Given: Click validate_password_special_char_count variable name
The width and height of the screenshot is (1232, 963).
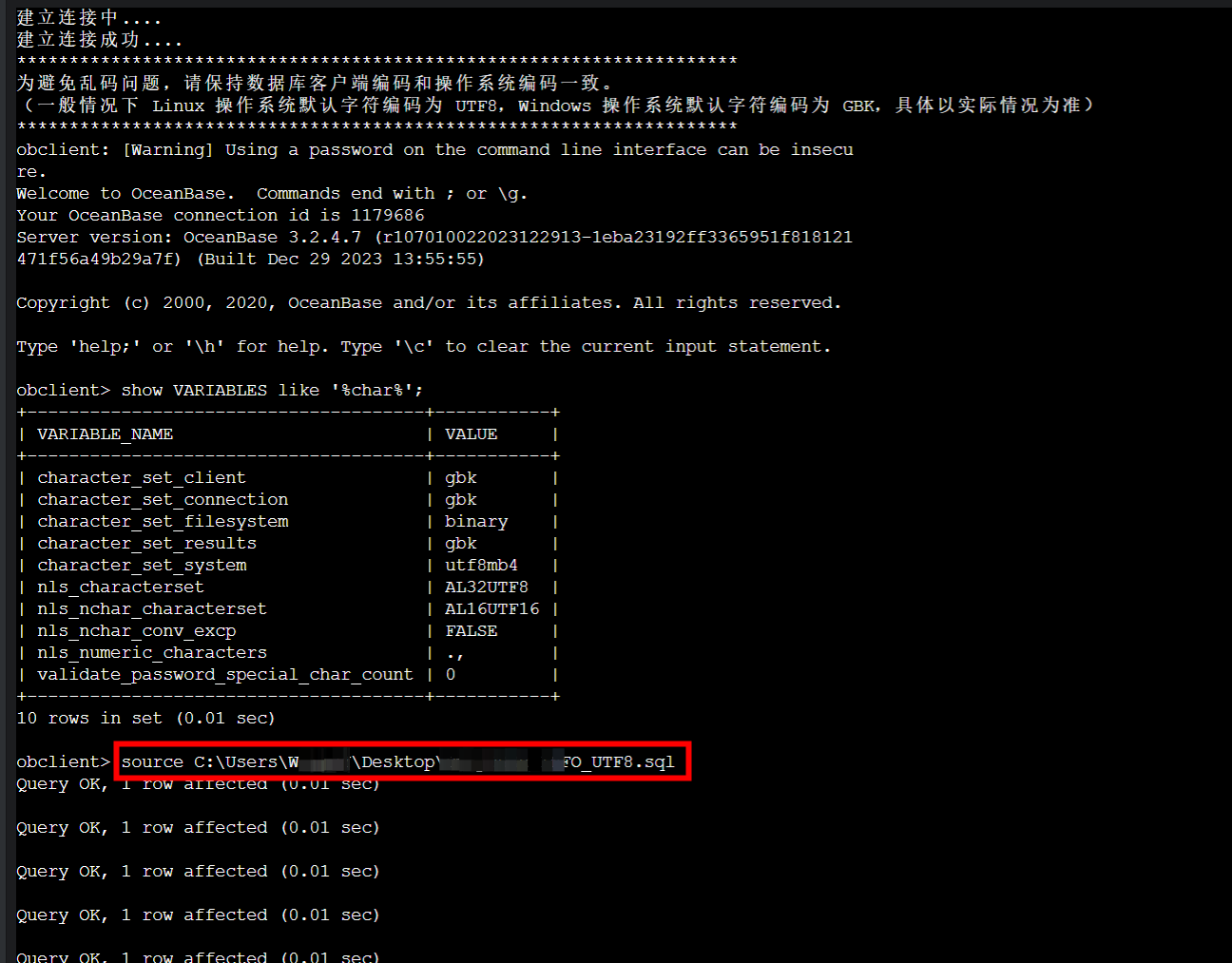Looking at the screenshot, I should coord(224,674).
